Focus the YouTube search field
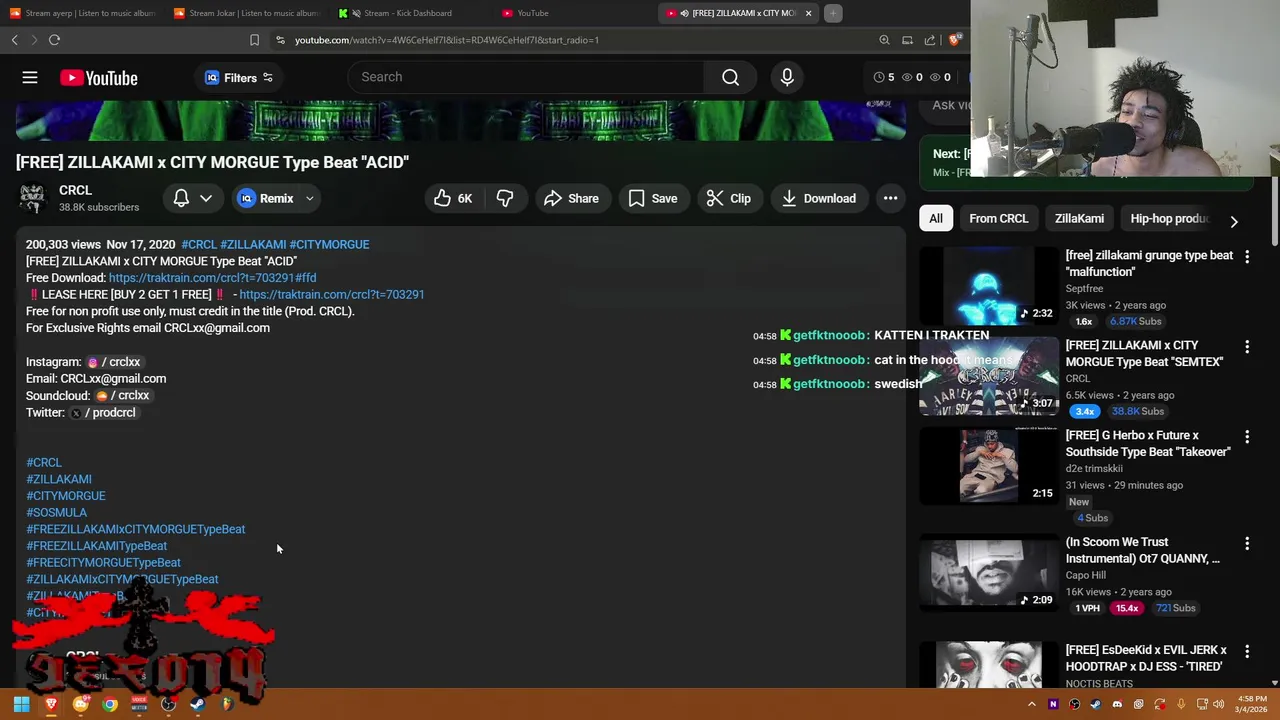This screenshot has width=1280, height=720. point(525,77)
